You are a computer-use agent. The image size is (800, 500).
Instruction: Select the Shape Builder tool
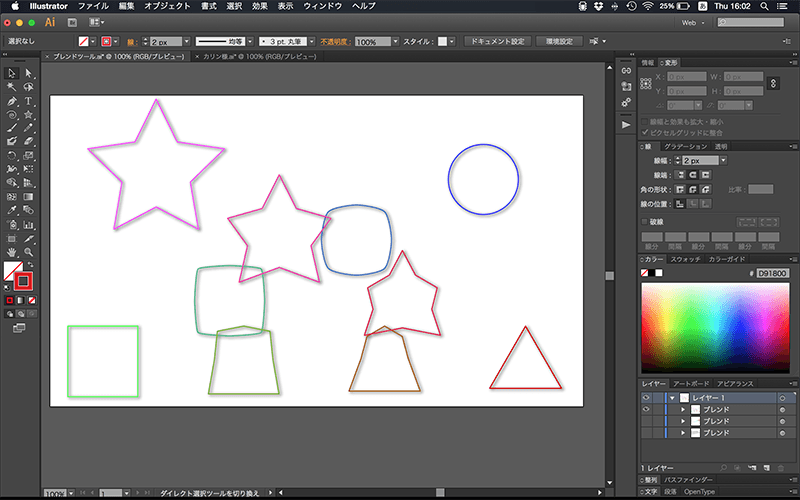coord(11,183)
